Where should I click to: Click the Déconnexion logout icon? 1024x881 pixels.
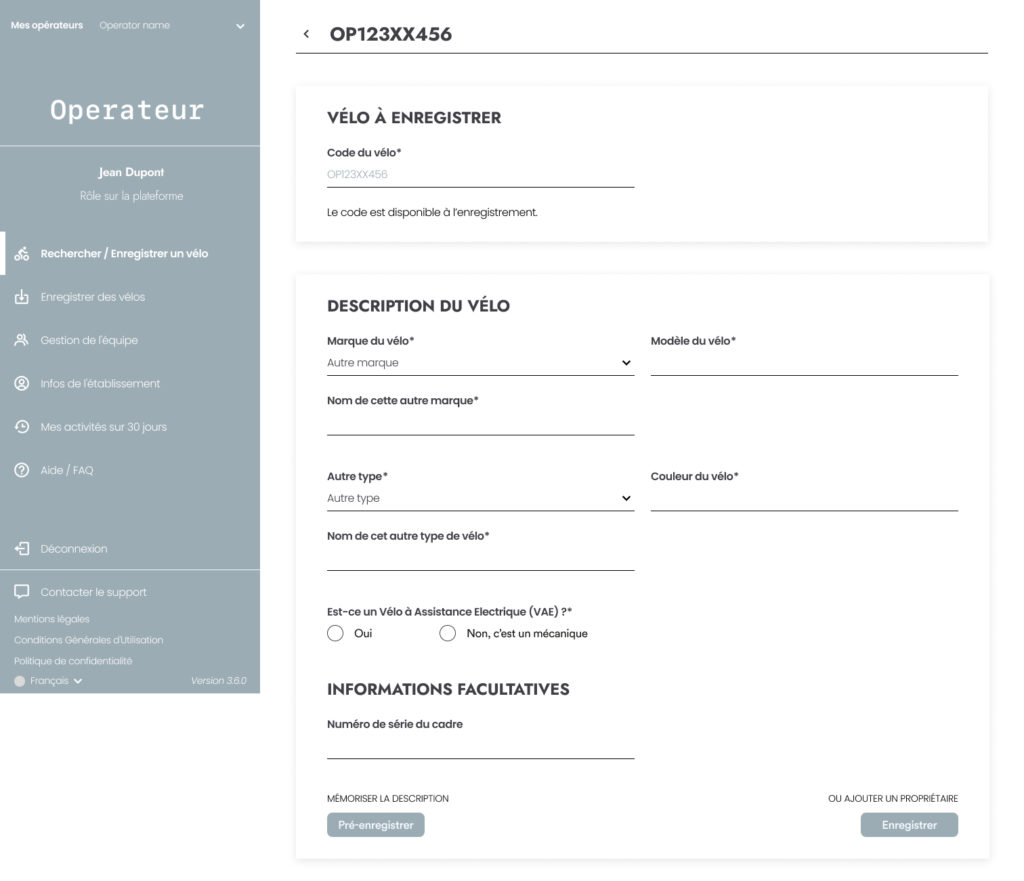coord(22,549)
